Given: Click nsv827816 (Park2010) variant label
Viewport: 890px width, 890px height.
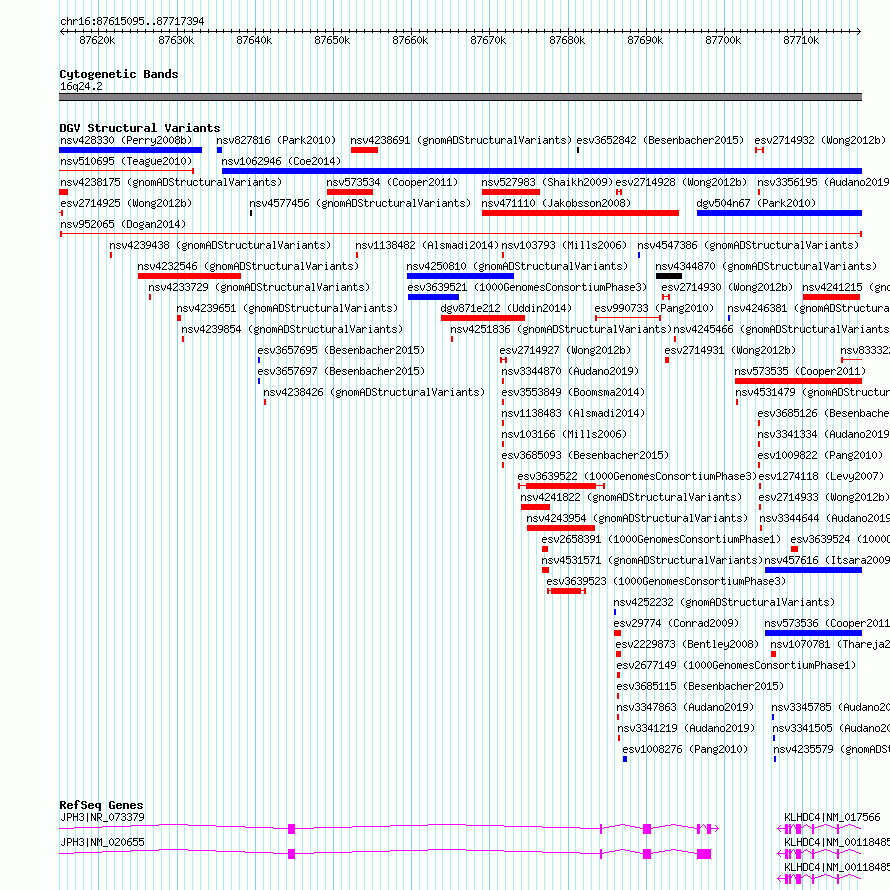Looking at the screenshot, I should point(276,140).
